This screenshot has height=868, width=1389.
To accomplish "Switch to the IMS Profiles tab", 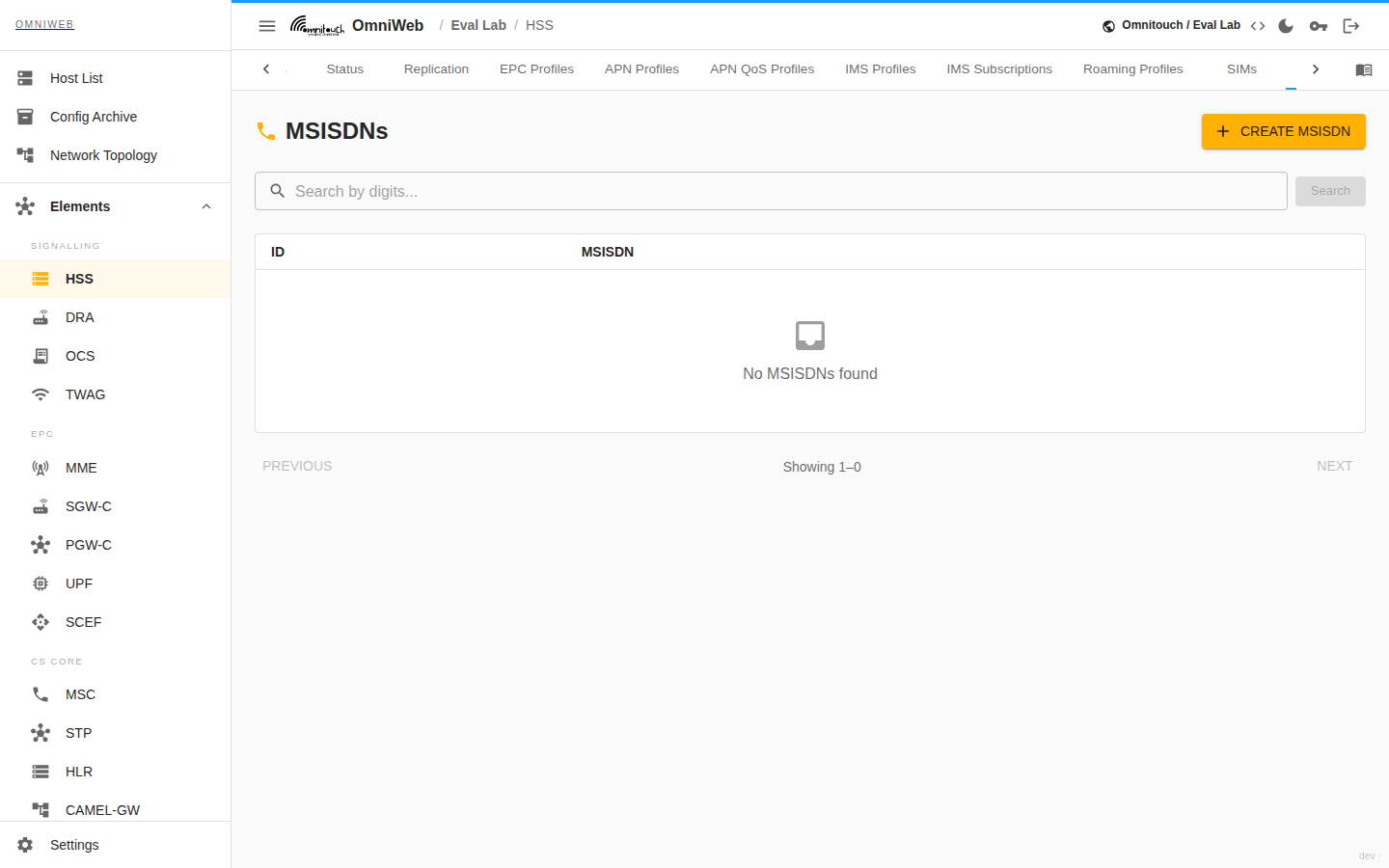I will (881, 69).
